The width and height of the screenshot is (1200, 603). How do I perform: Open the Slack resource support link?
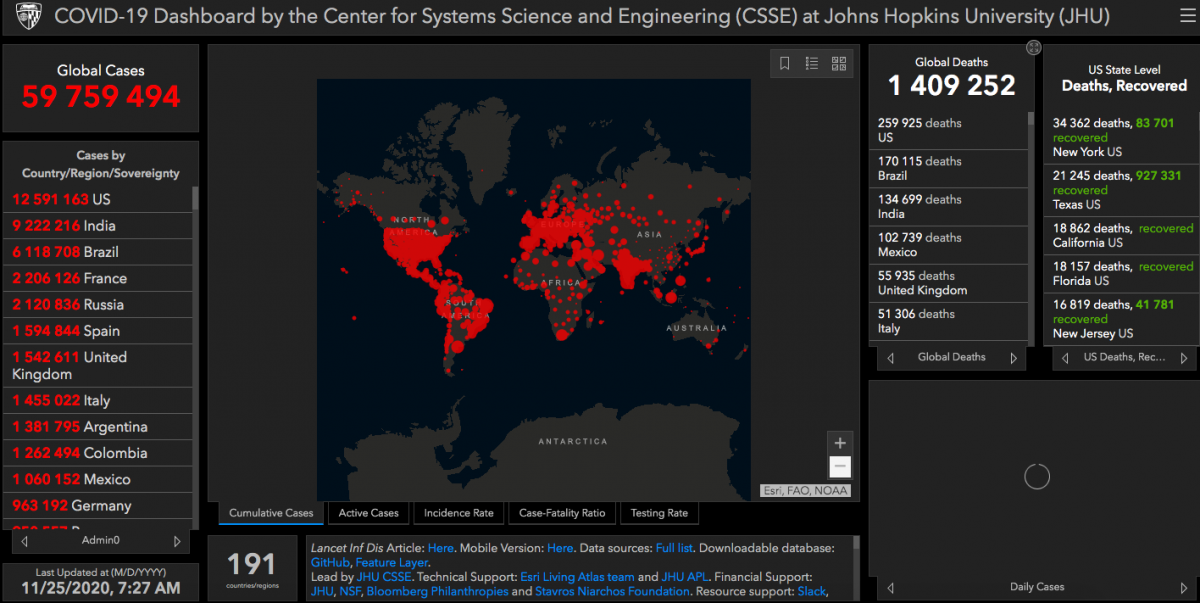[x=811, y=591]
